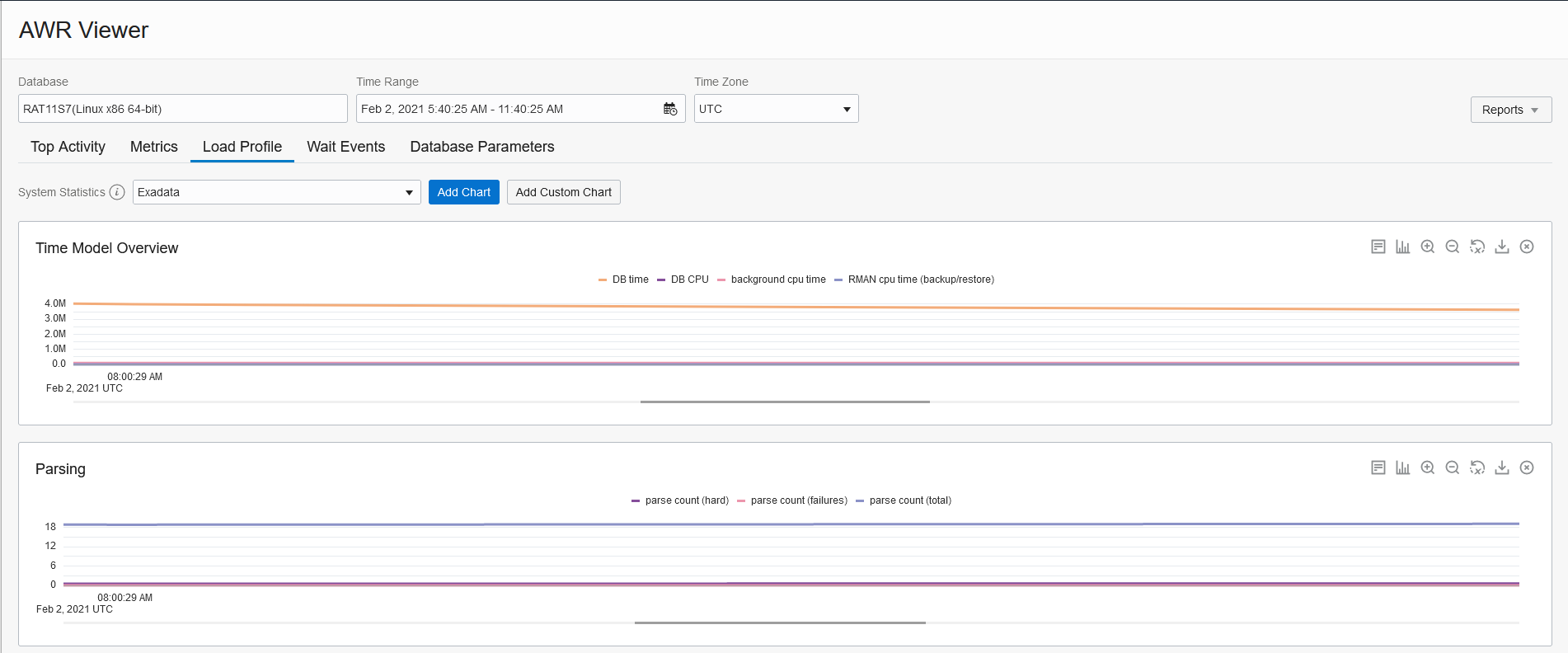Open the Reports dropdown menu
This screenshot has height=653, width=1568.
(1510, 110)
